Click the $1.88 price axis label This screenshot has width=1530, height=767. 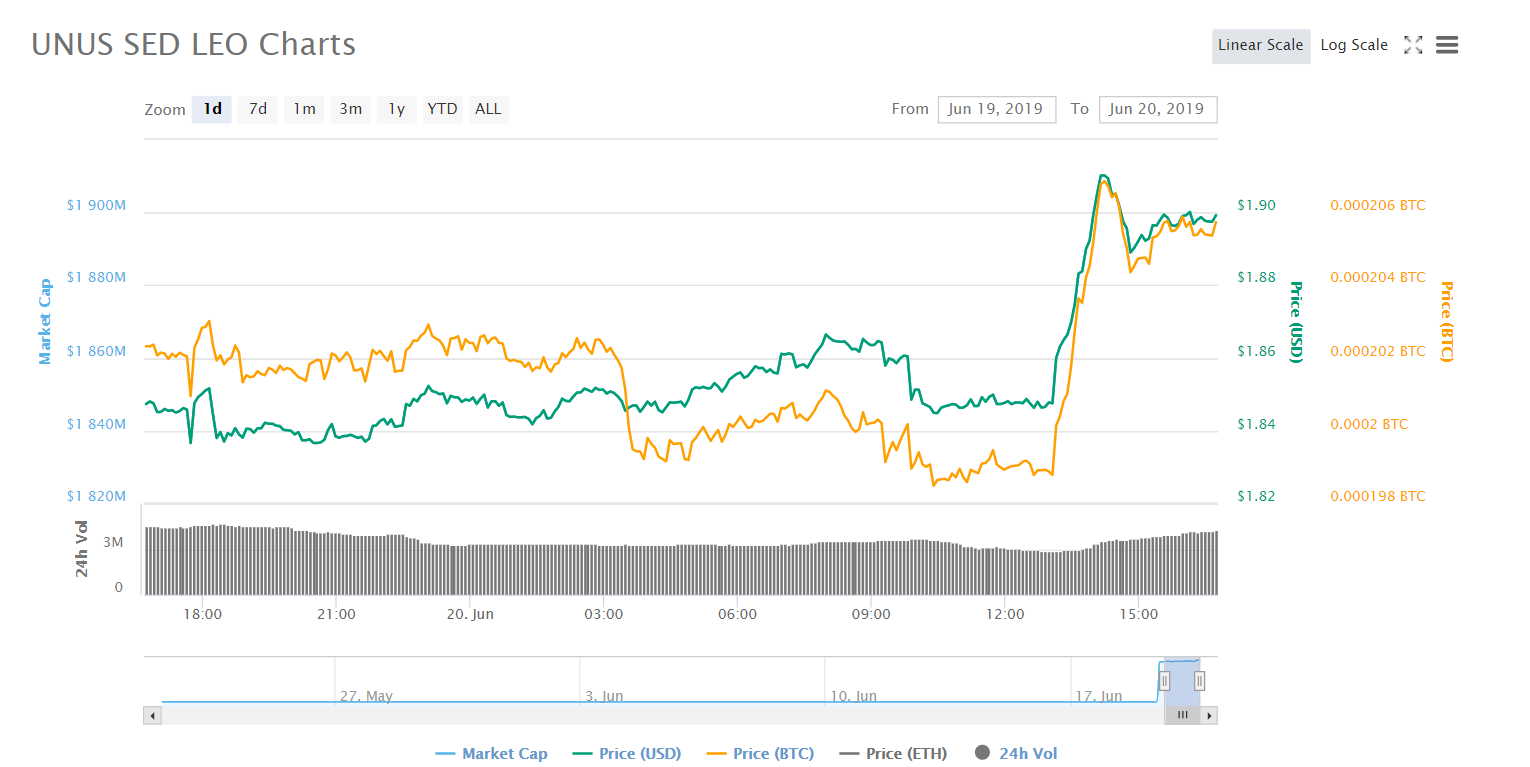pos(1256,277)
